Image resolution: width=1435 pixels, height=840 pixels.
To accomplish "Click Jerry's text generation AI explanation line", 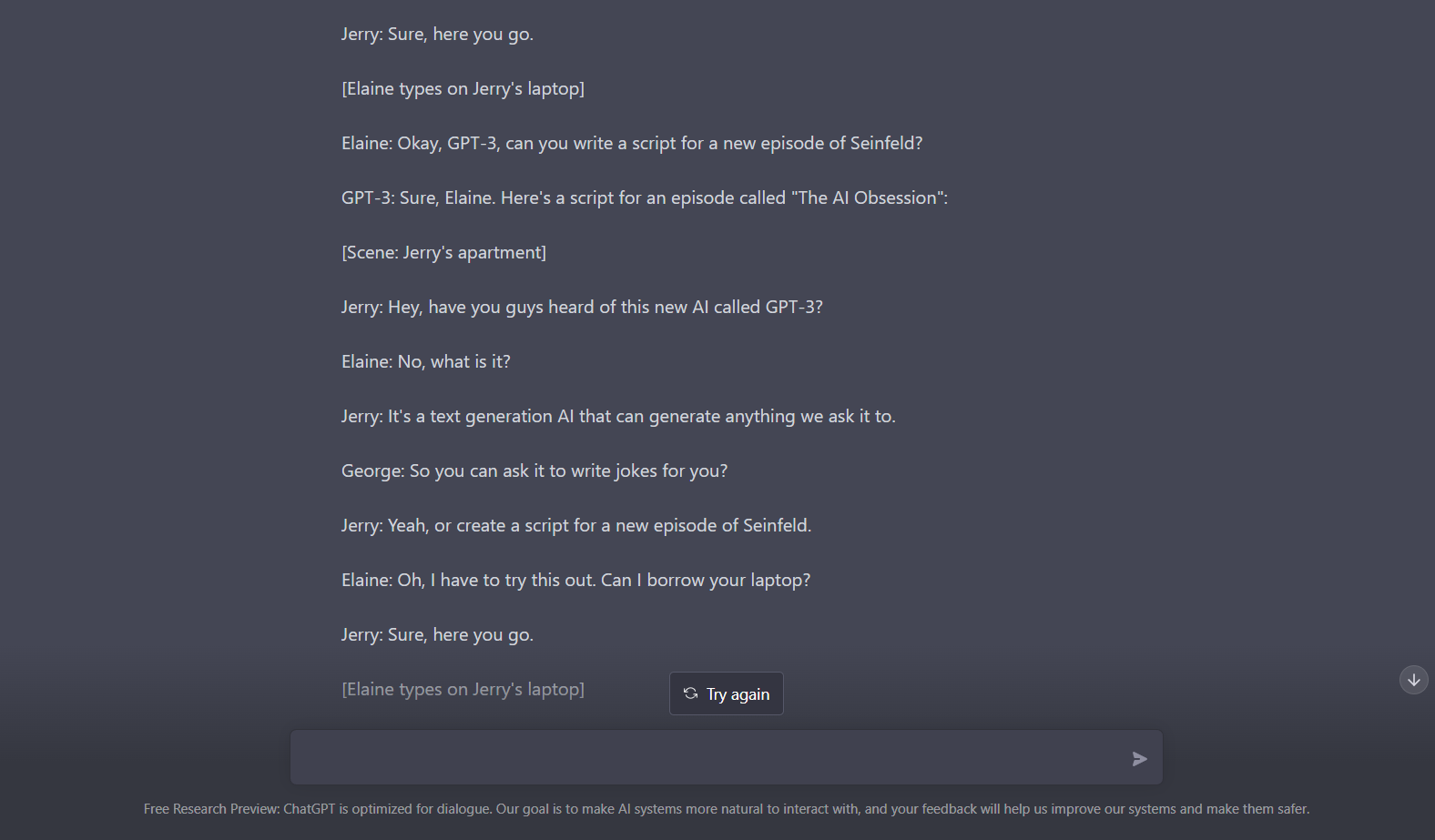I will click(618, 416).
